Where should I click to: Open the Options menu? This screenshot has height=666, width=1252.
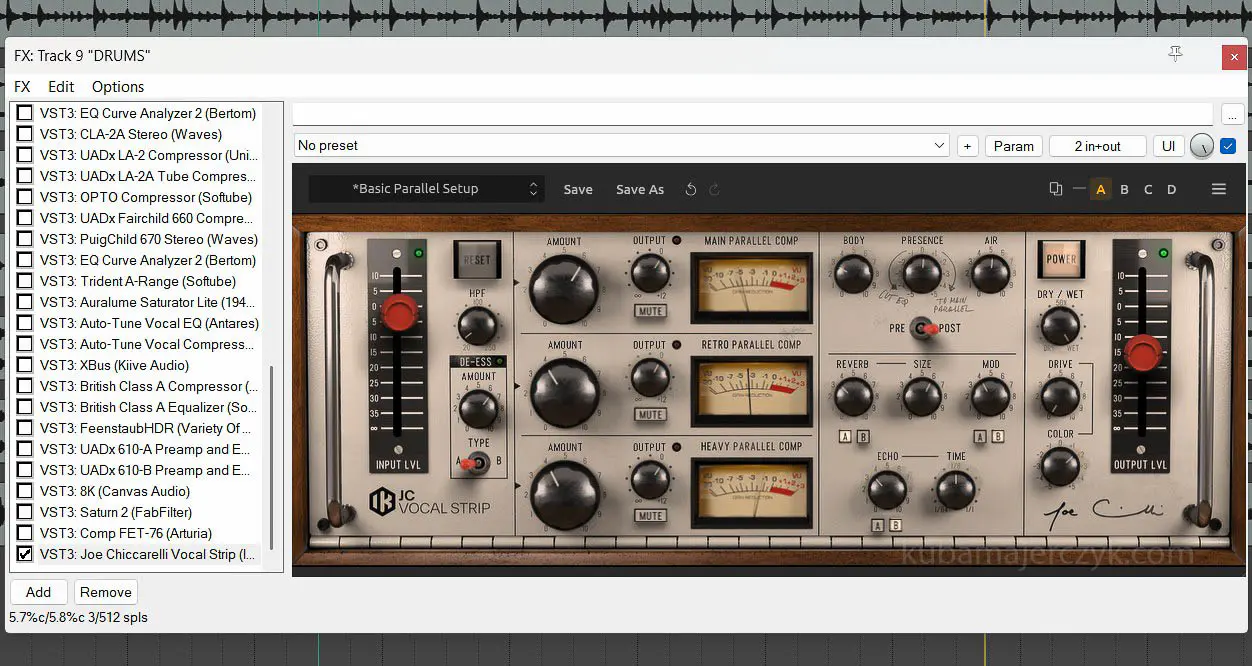[x=118, y=87]
